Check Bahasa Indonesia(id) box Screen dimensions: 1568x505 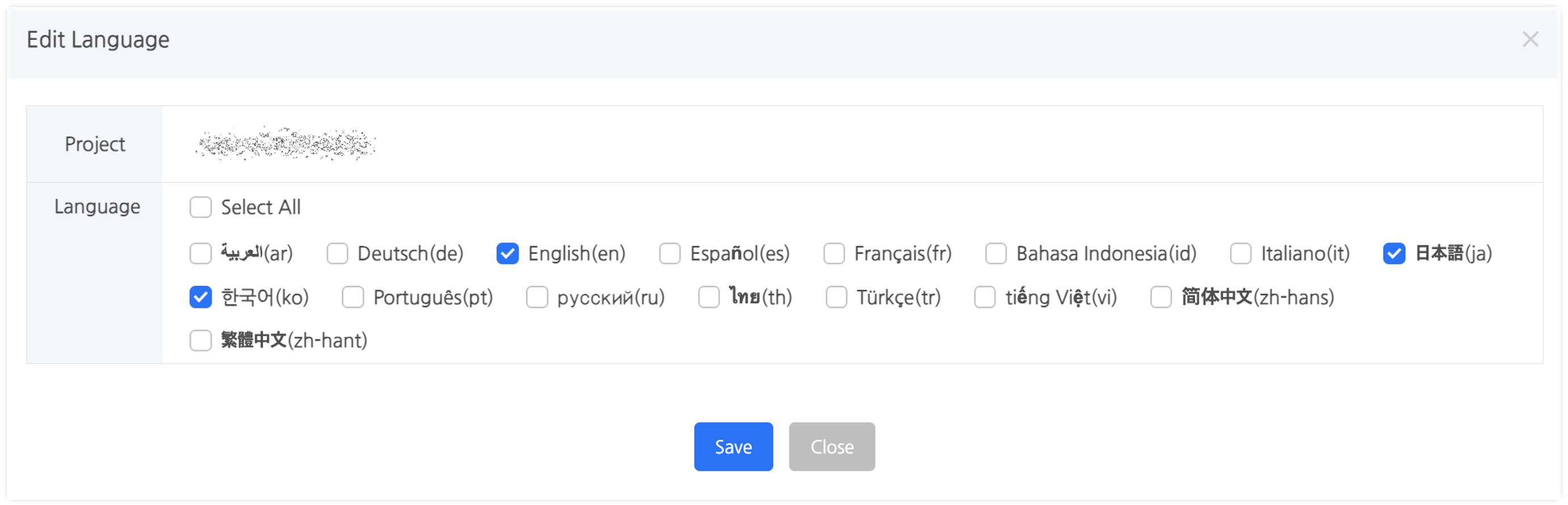click(996, 253)
